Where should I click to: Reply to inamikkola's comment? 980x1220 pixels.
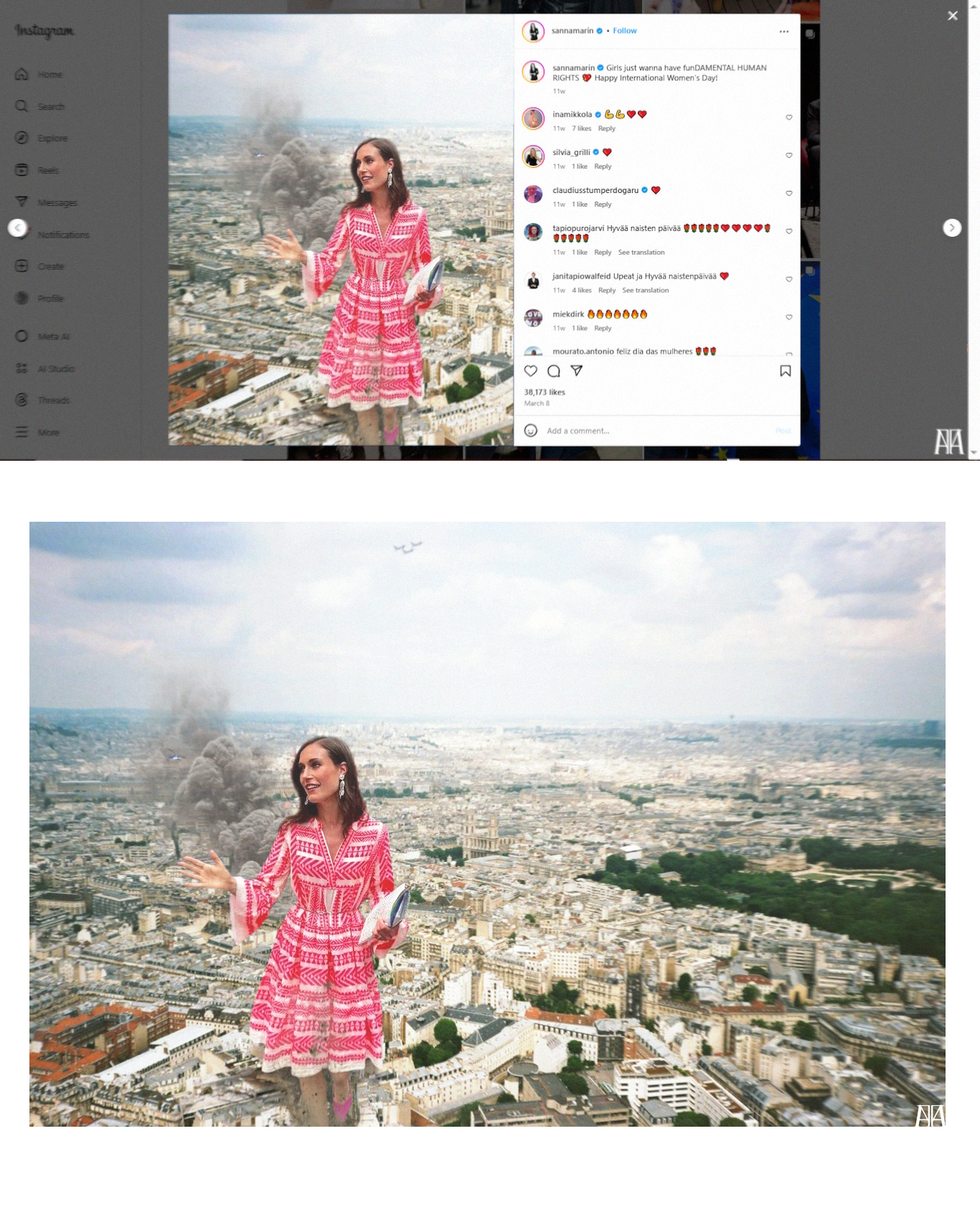pyautogui.click(x=606, y=128)
